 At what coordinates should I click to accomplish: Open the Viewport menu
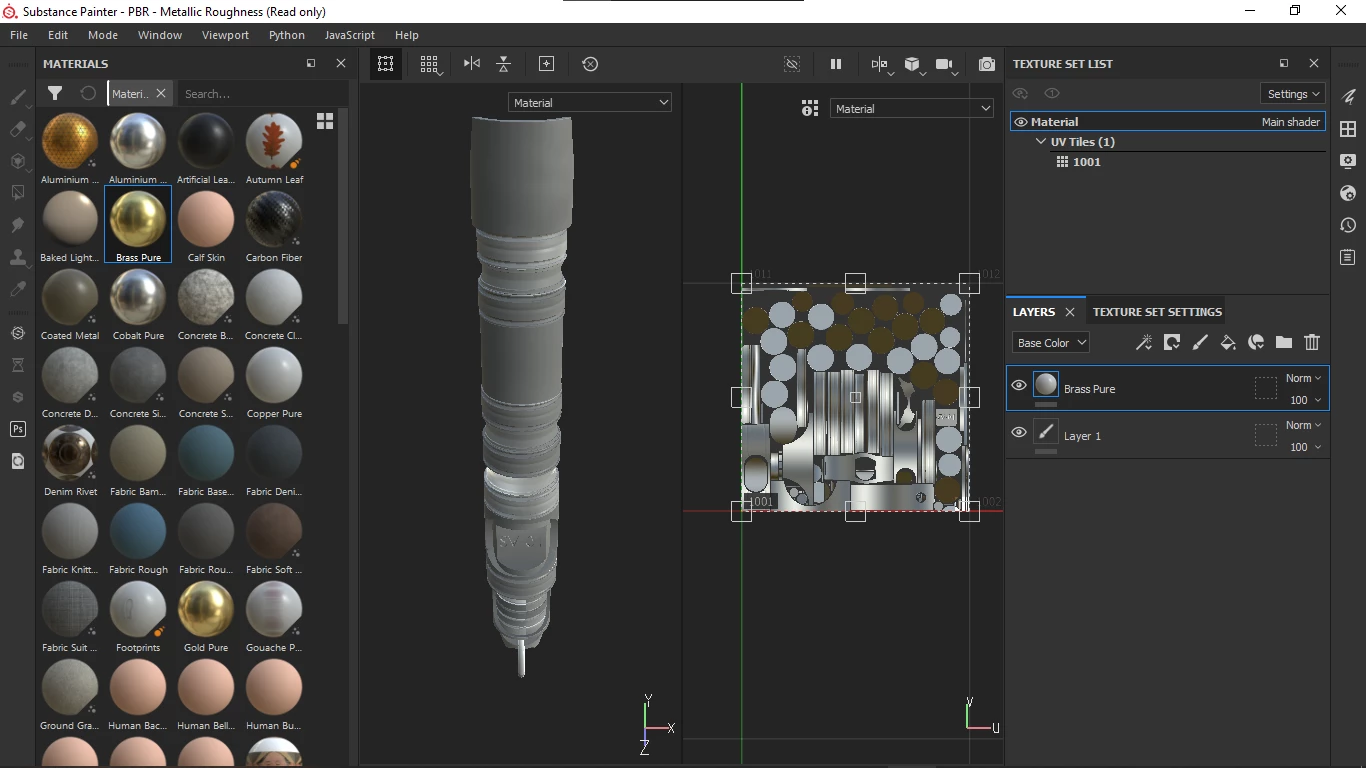click(225, 35)
